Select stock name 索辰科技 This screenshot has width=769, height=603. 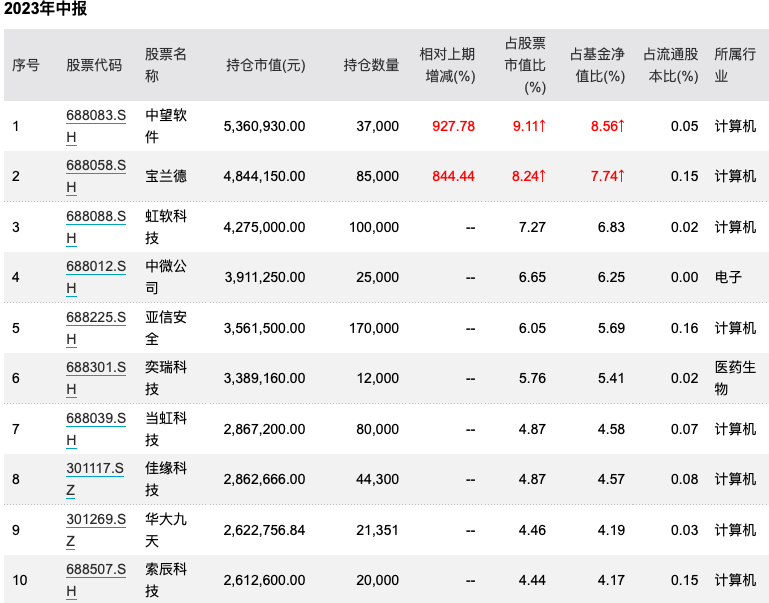166,580
